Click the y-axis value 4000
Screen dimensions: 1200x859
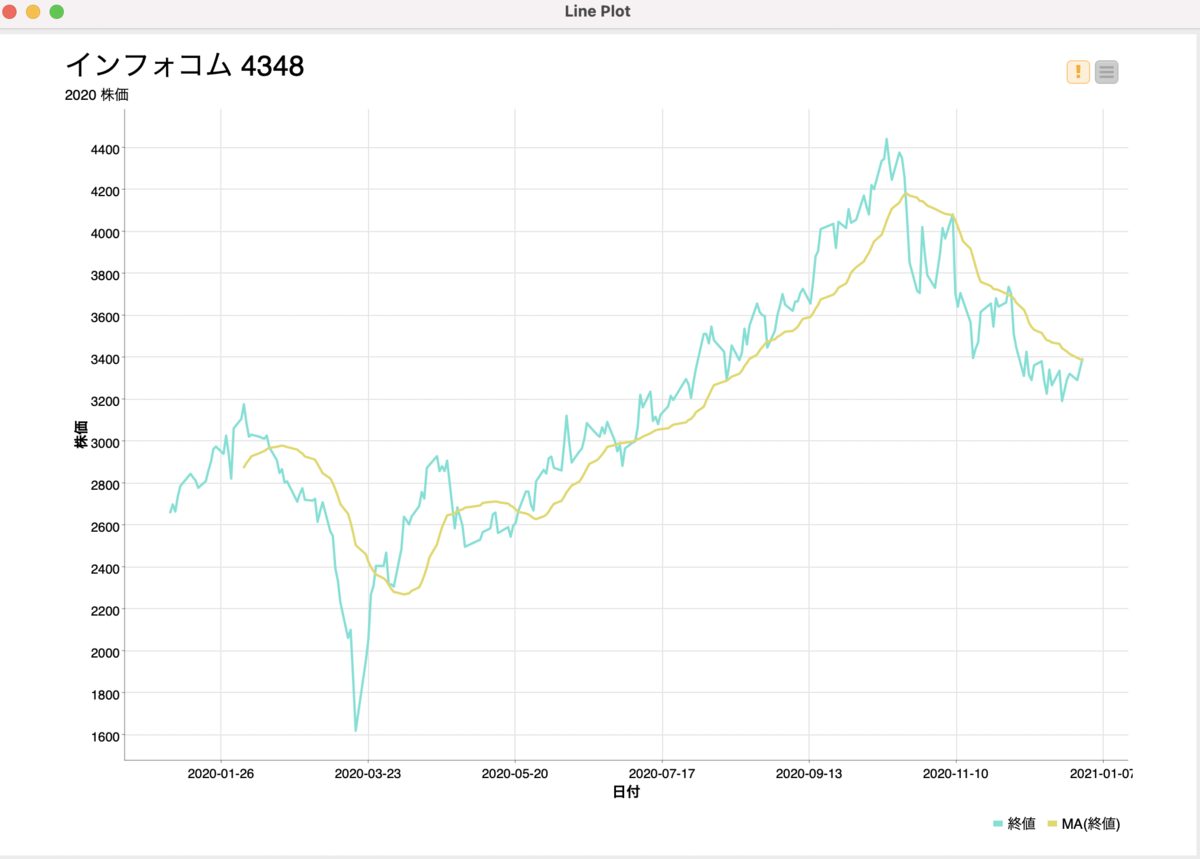[106, 233]
